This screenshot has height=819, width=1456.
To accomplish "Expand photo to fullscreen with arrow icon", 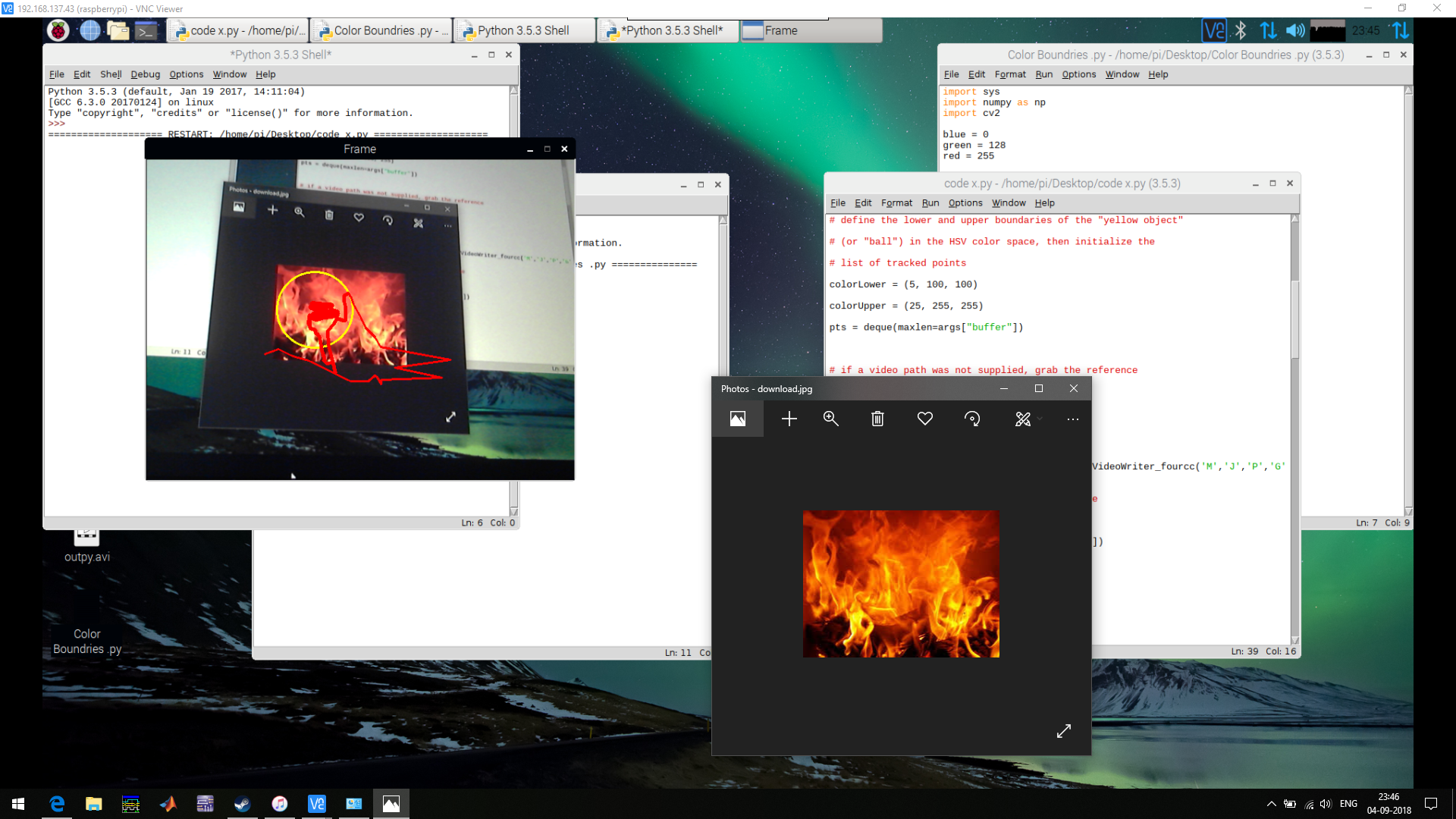I will (x=1063, y=730).
